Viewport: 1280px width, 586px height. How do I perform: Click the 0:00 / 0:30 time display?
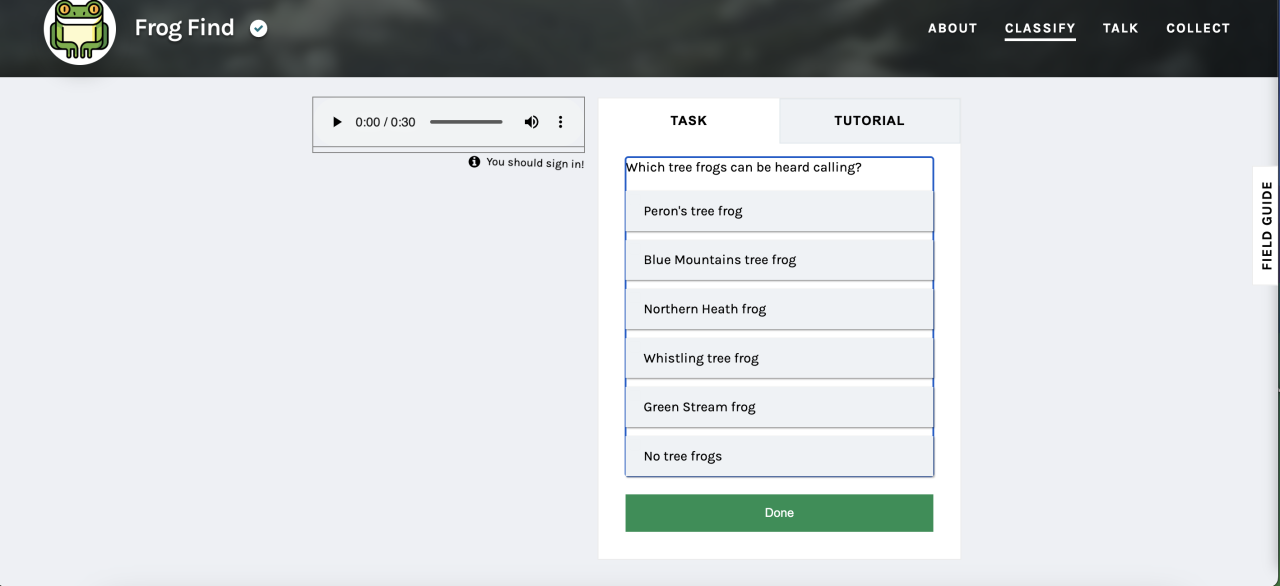[385, 122]
